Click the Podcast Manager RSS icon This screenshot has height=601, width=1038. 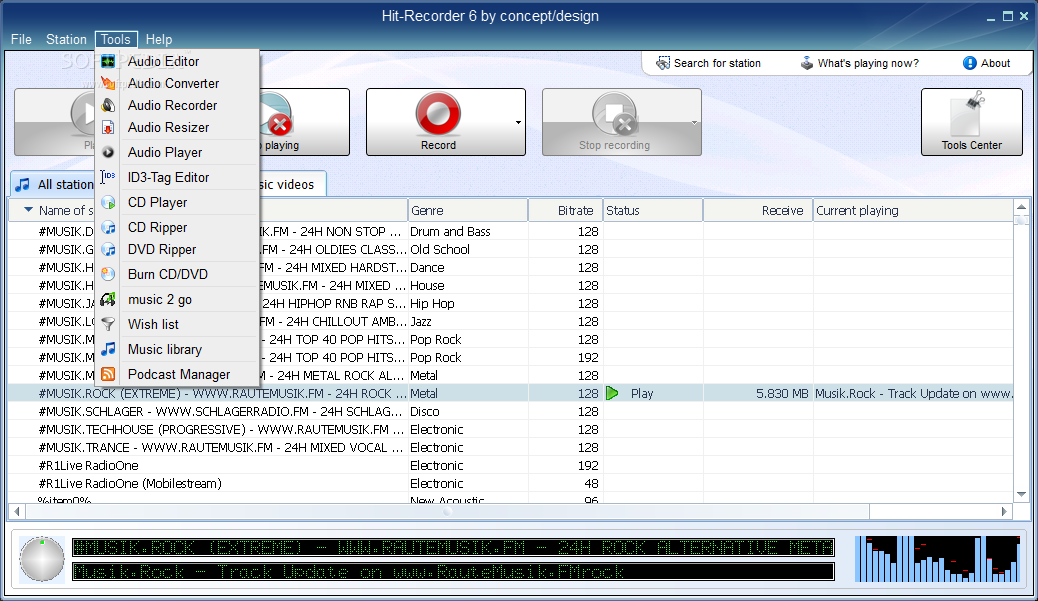click(108, 375)
